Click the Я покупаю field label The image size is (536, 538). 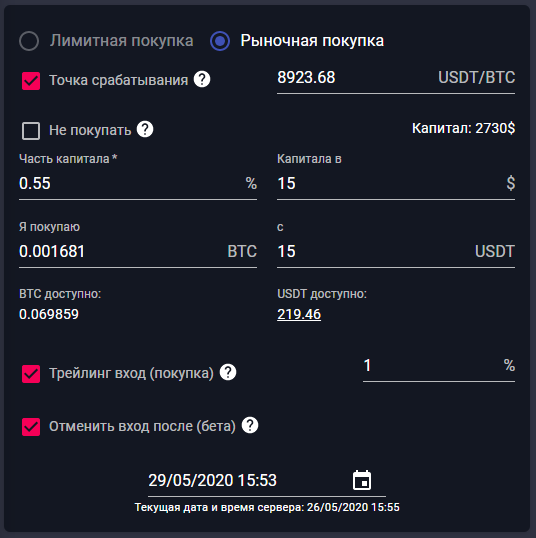click(49, 227)
